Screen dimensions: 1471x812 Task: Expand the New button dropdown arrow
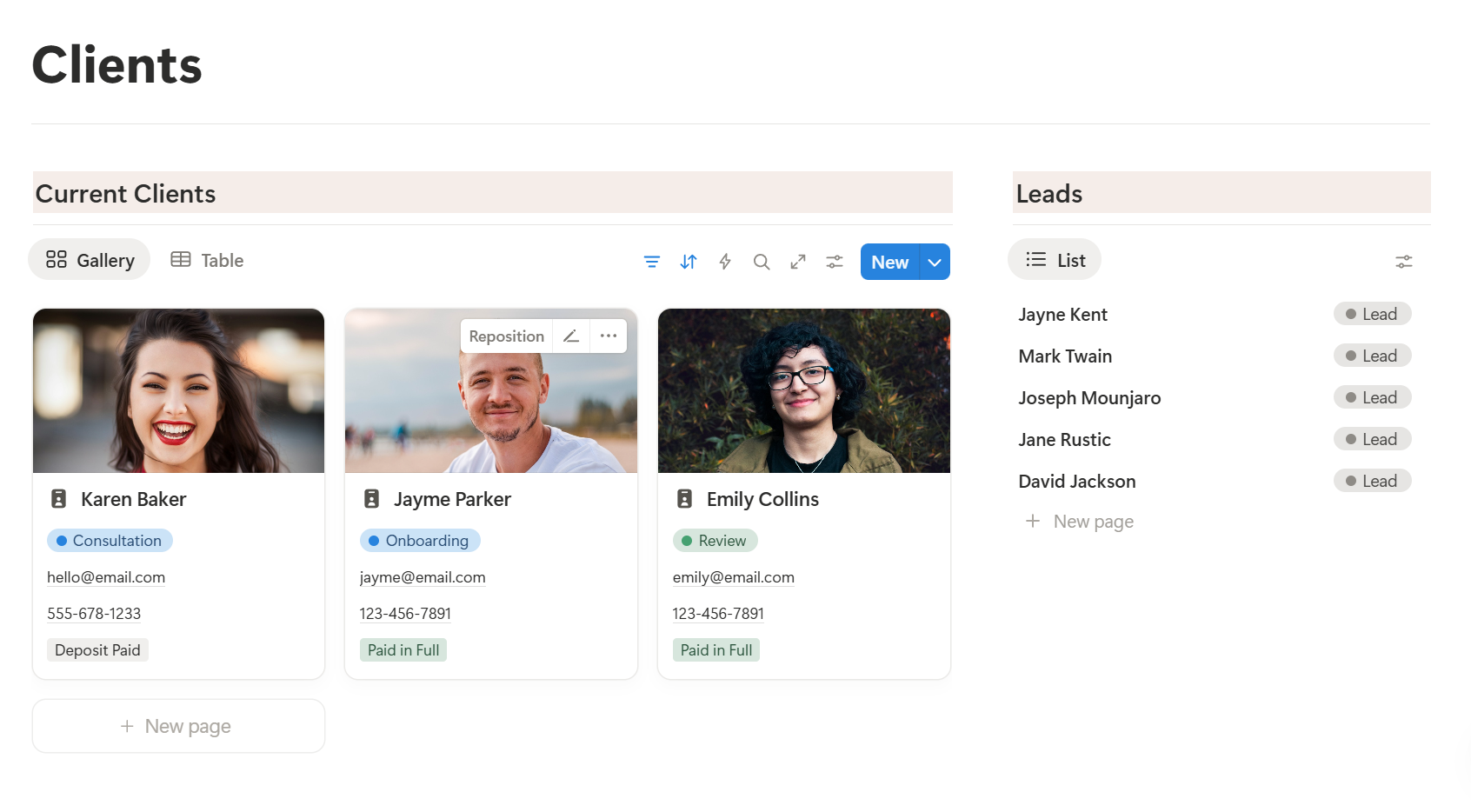[935, 263]
